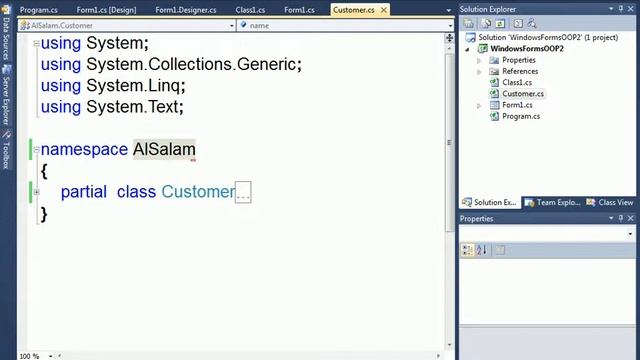Click the editor vertical scrollbar thumb
This screenshot has width=640, height=360.
[x=449, y=143]
